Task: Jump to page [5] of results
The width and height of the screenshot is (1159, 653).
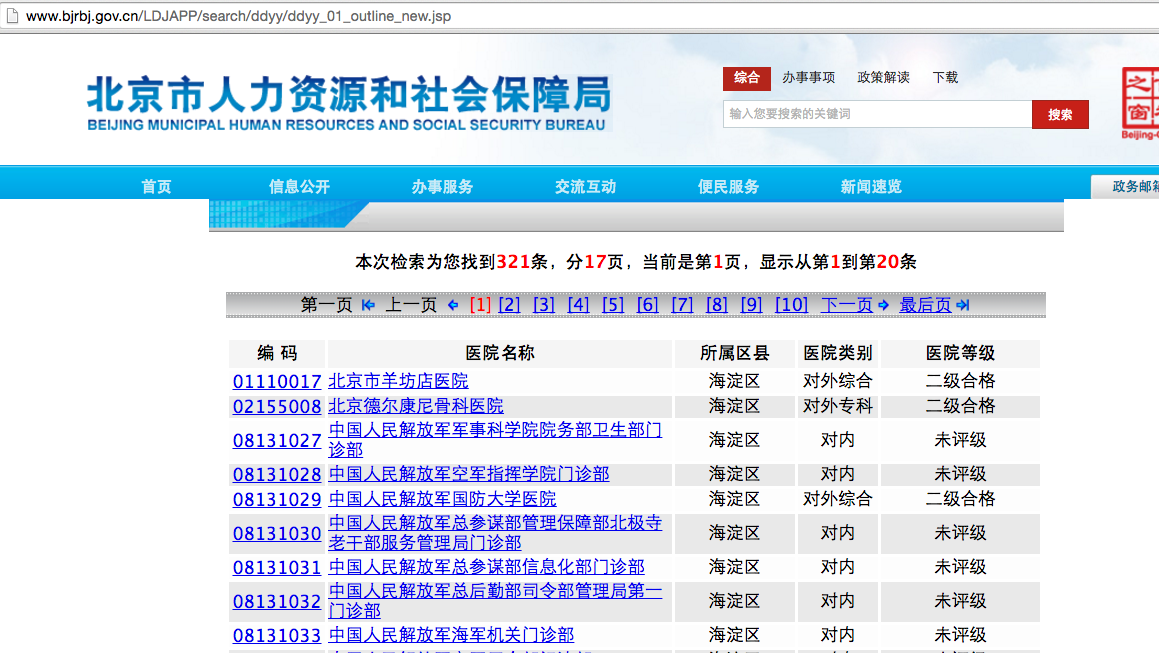Action: (x=613, y=305)
